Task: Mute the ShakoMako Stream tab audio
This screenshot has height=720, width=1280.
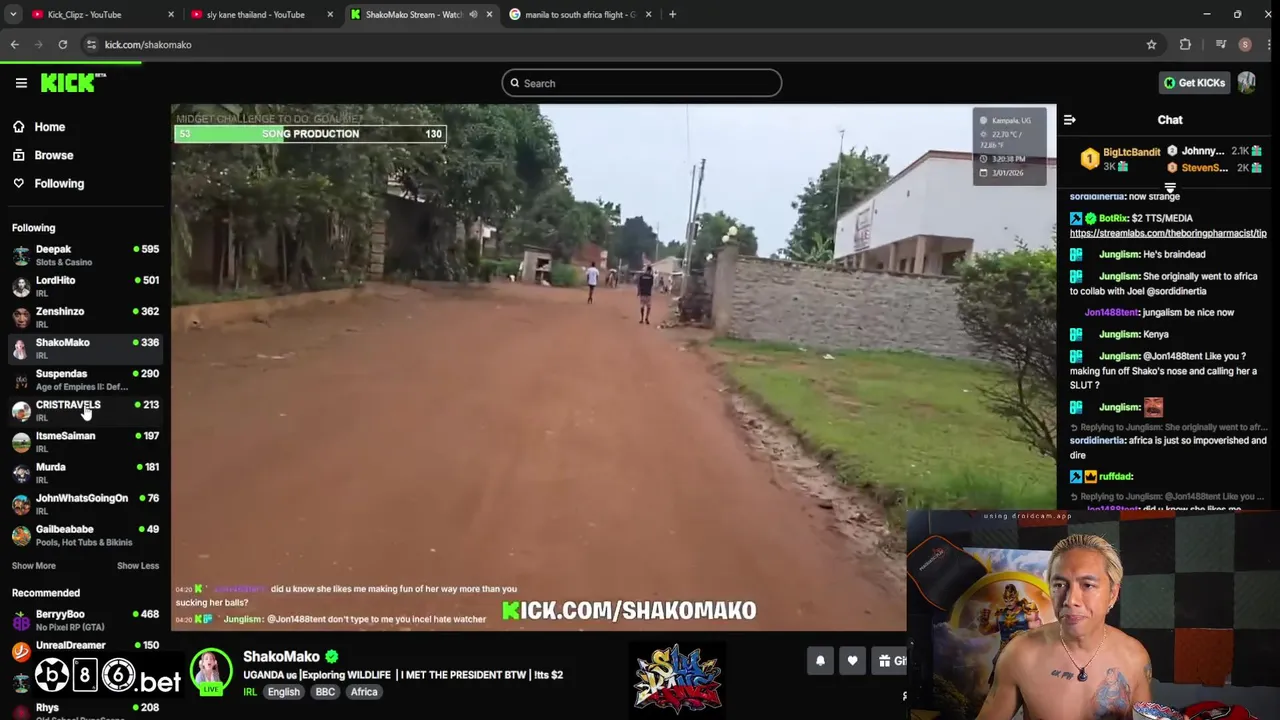Action: point(473,14)
